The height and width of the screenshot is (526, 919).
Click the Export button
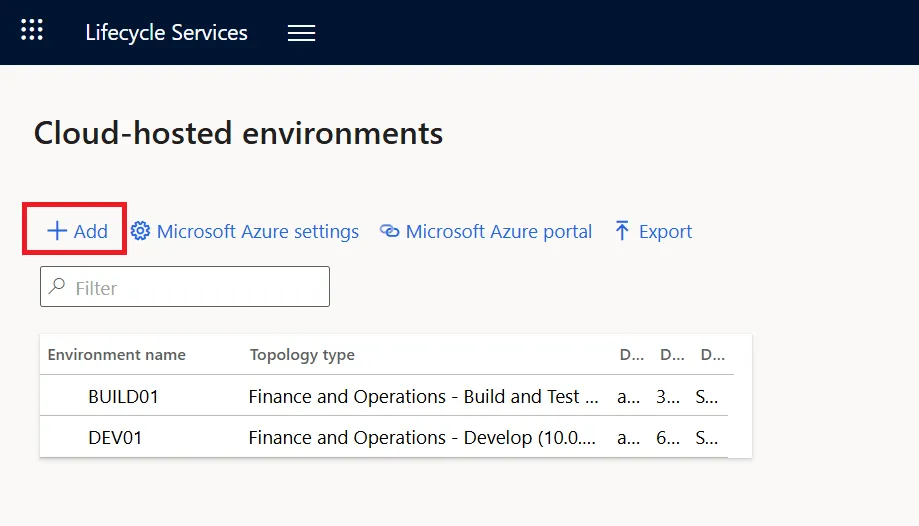click(x=653, y=231)
